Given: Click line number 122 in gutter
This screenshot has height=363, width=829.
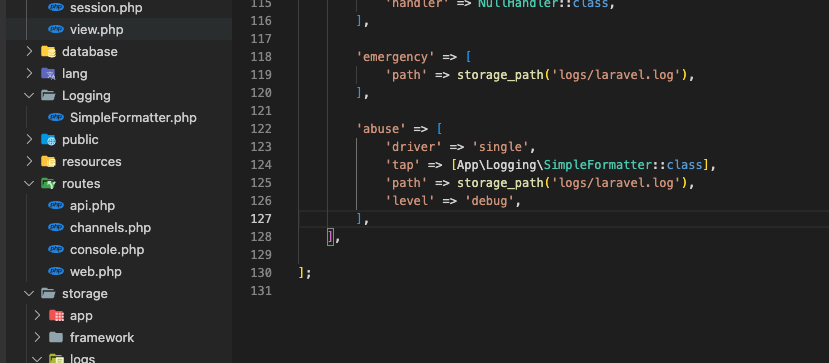Looking at the screenshot, I should click(x=261, y=128).
